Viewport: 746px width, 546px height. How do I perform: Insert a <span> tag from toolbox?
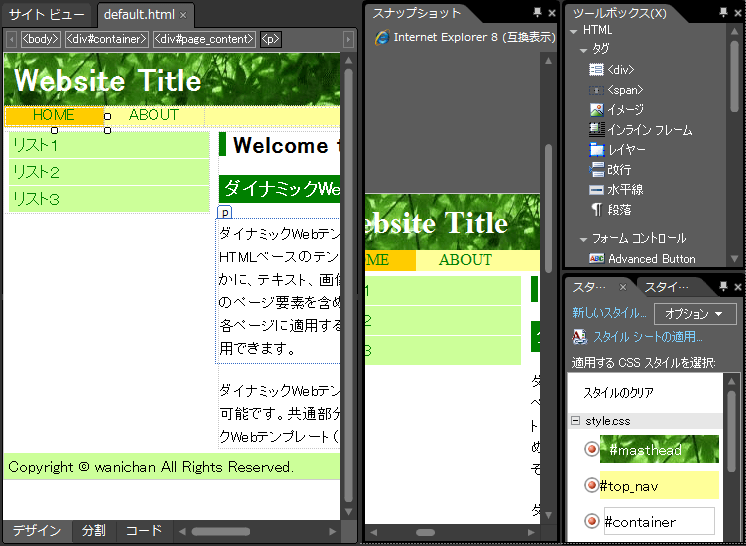616,90
